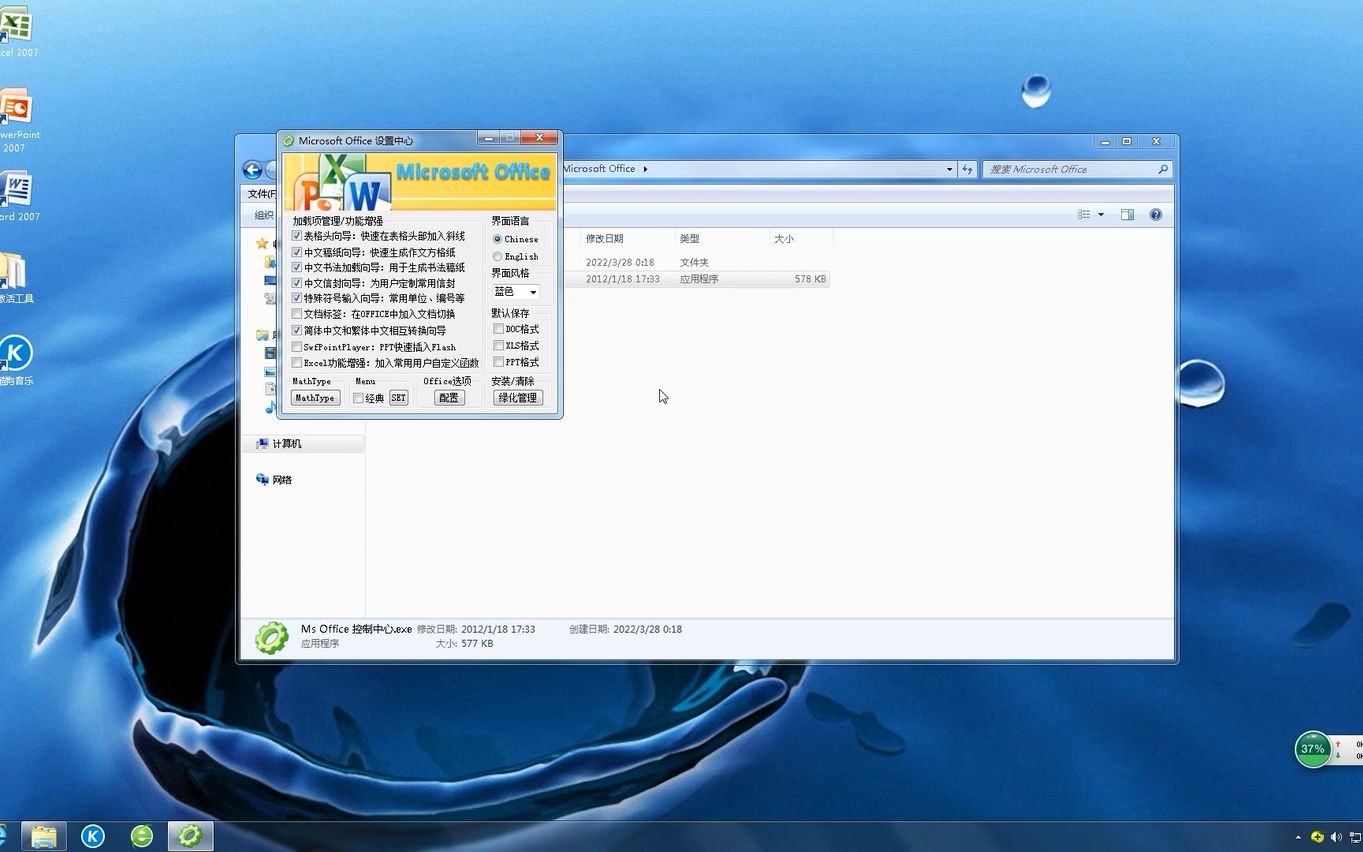Toggle the Explorer preview pane icon

[1127, 214]
